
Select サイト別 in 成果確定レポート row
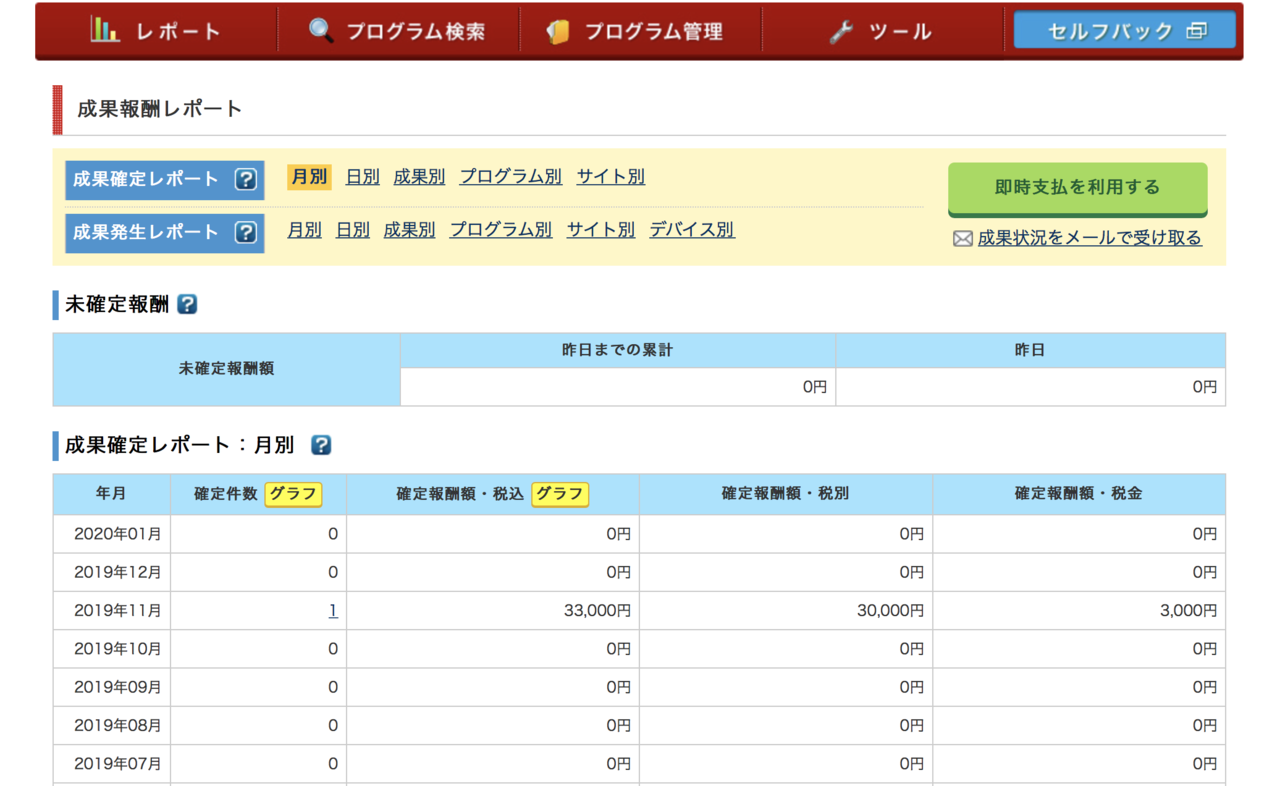pos(611,177)
